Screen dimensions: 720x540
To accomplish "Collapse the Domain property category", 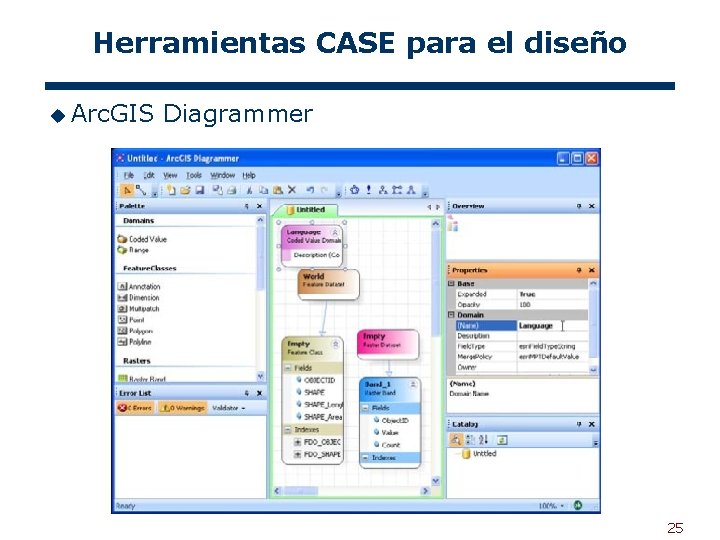I will [451, 315].
